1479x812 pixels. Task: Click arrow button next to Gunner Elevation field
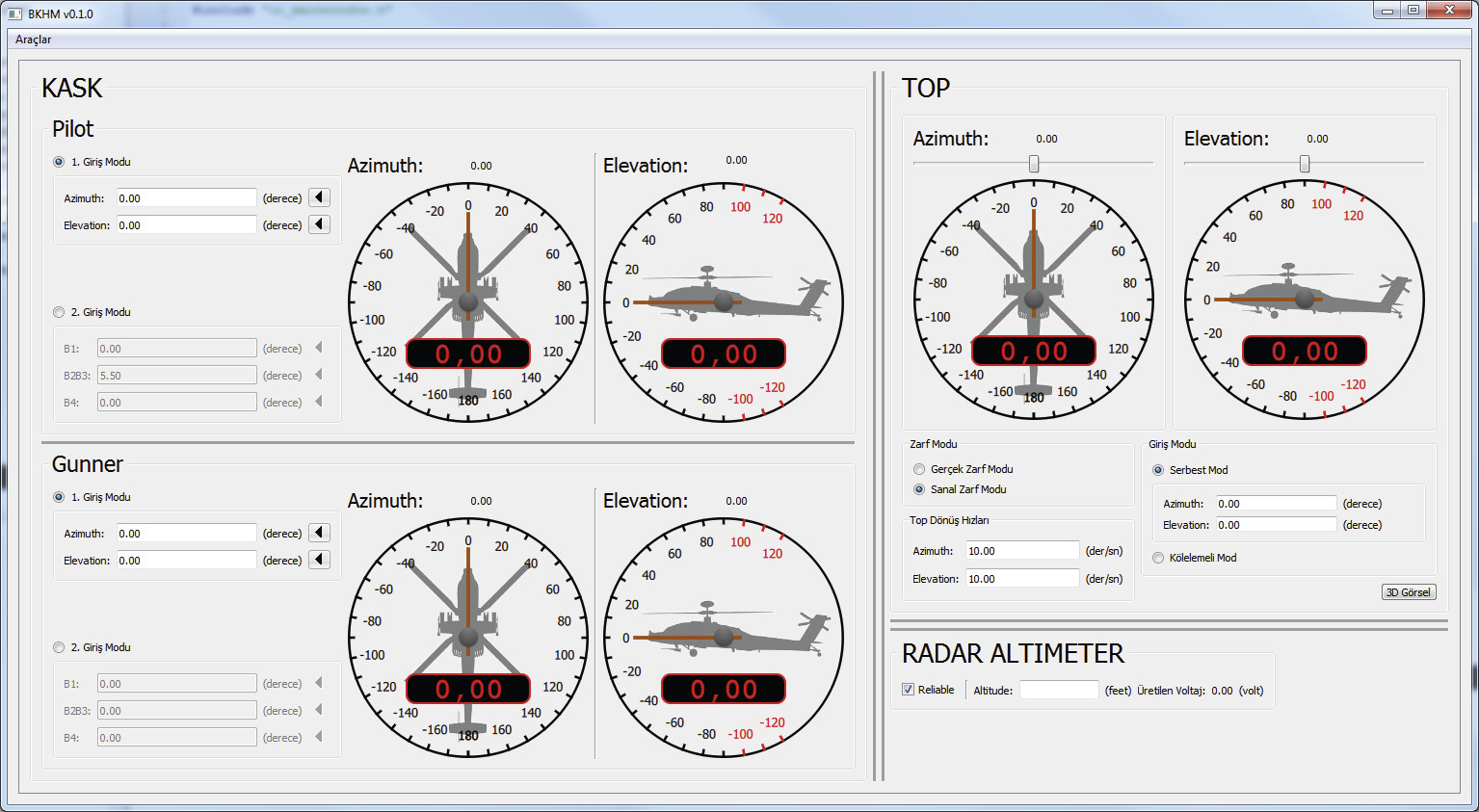[320, 560]
